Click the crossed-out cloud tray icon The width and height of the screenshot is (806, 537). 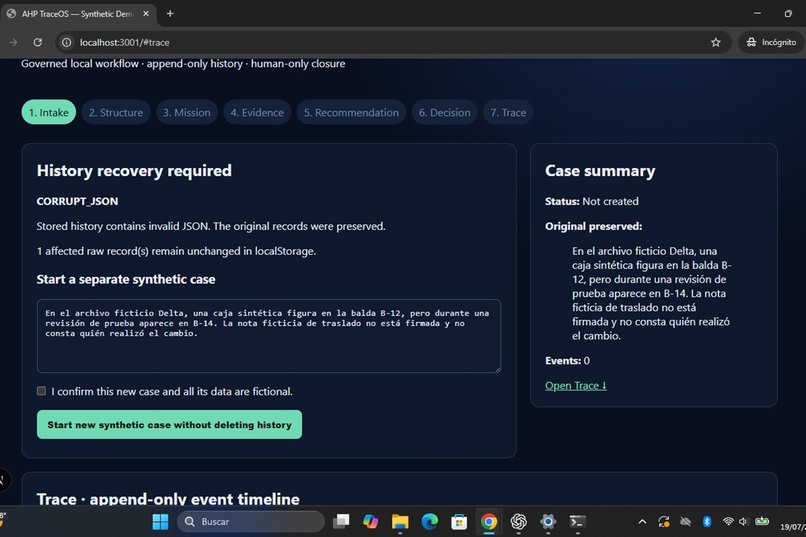tap(685, 522)
